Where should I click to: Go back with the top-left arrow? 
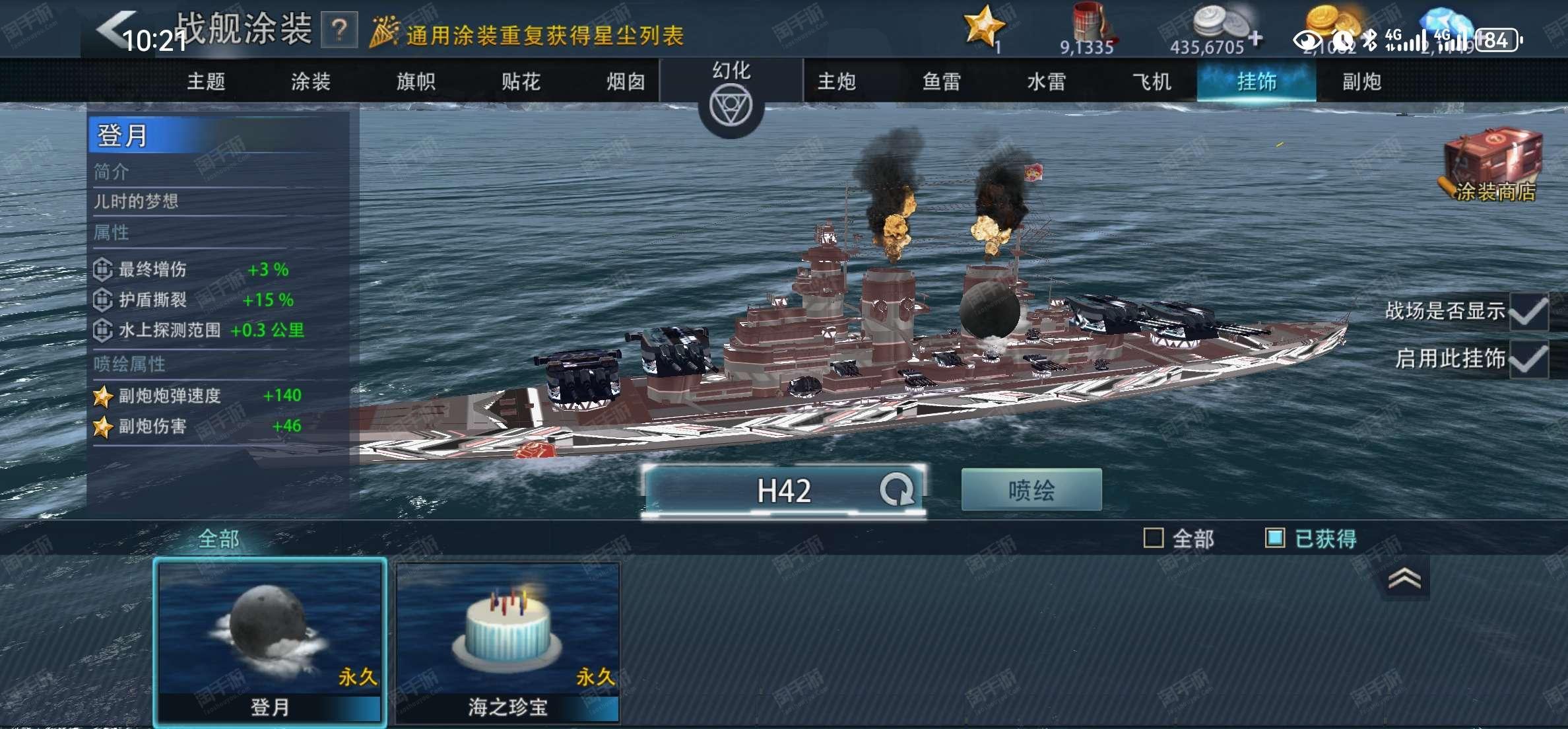click(x=115, y=29)
